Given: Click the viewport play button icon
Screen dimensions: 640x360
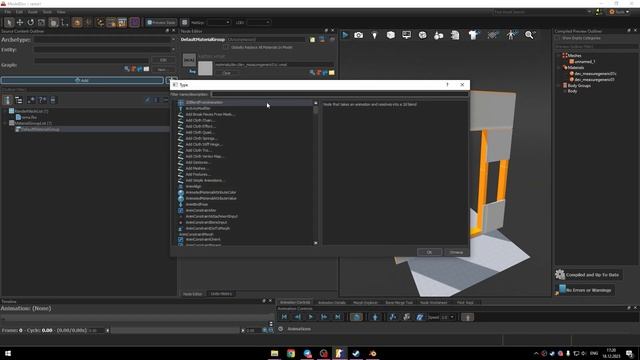Looking at the screenshot, I should pos(345,35).
